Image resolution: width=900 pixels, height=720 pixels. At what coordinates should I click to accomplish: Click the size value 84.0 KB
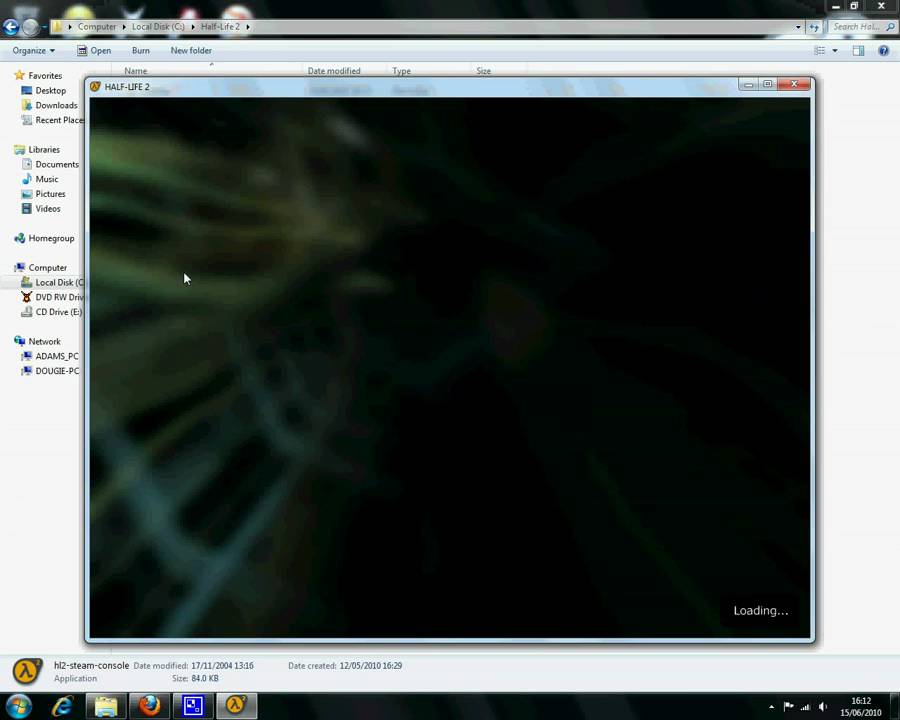(204, 679)
